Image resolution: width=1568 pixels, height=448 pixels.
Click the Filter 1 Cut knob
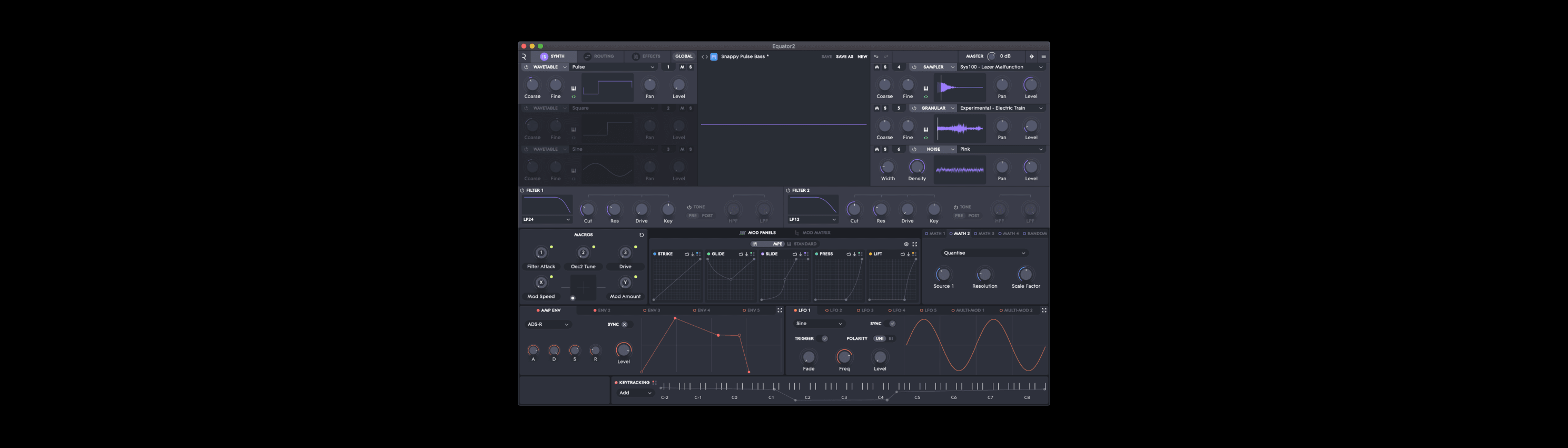[x=587, y=210]
